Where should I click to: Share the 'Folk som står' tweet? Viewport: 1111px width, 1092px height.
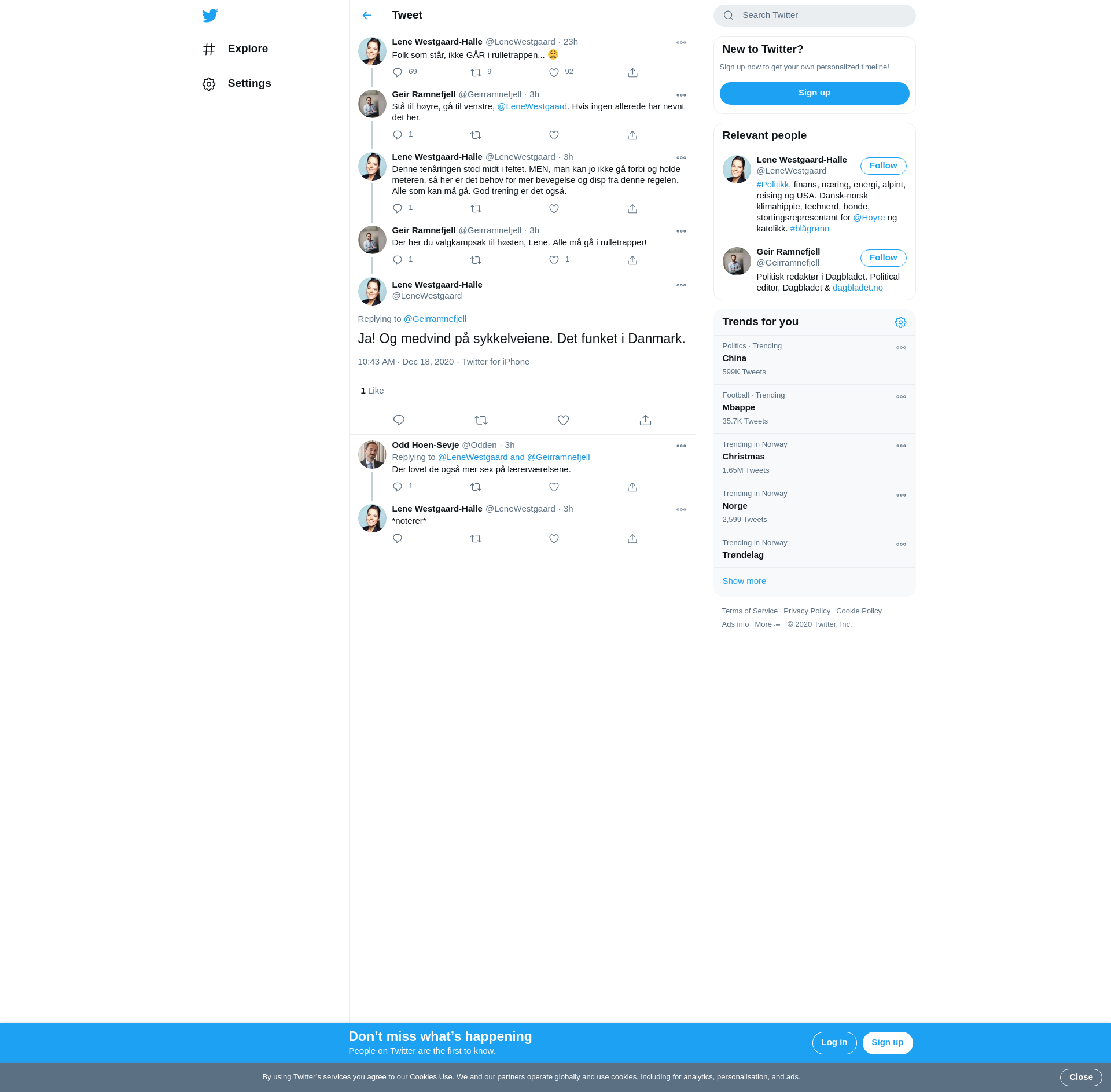[x=632, y=72]
